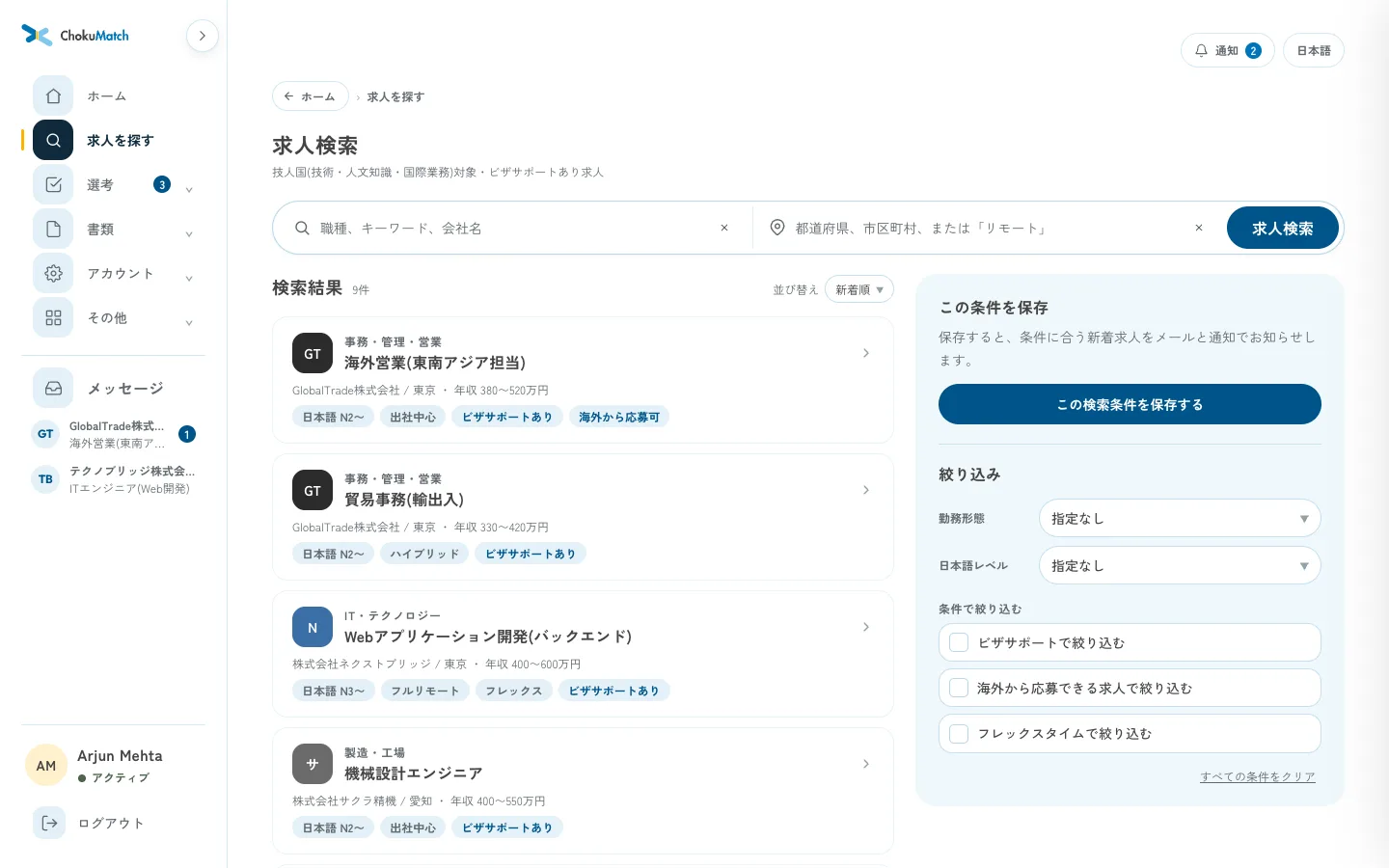Image resolution: width=1389 pixels, height=868 pixels.
Task: Open the 選考 checkmark icon
Action: point(53,185)
